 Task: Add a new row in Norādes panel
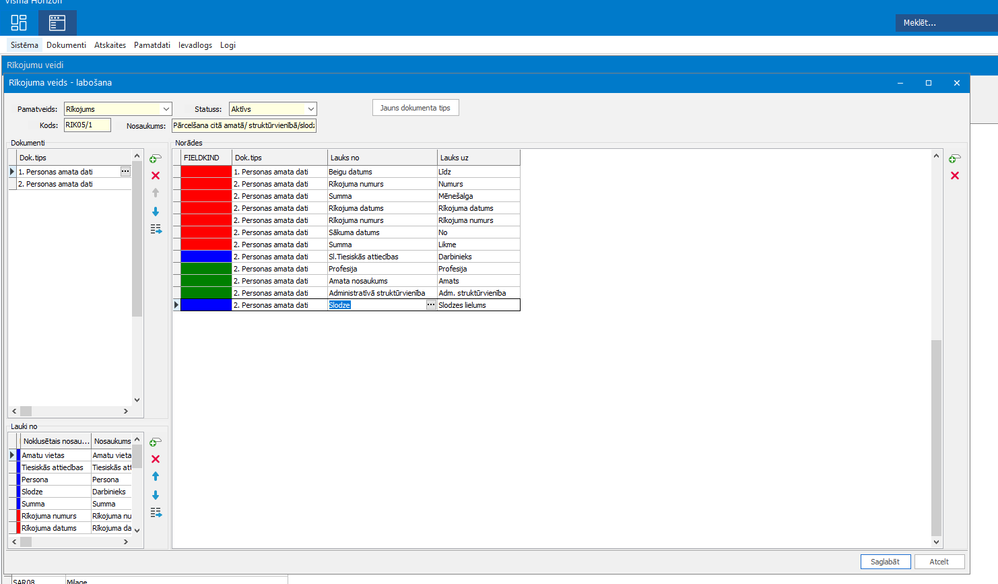(954, 158)
